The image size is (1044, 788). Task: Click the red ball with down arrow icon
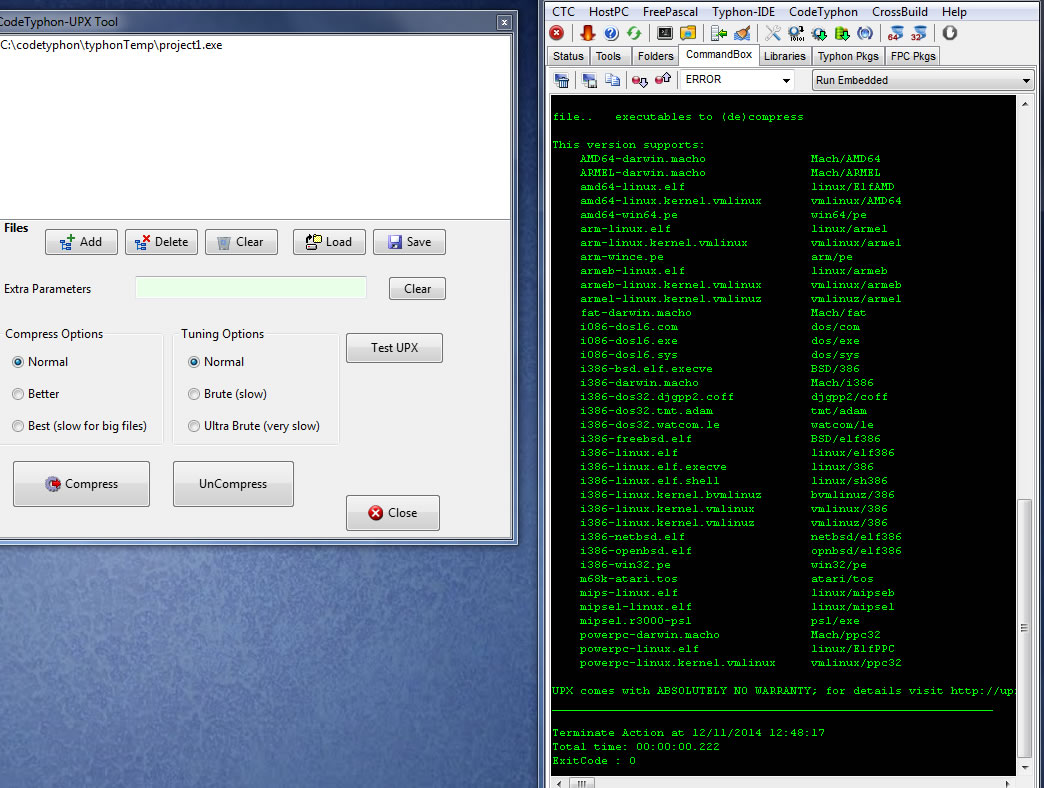(640, 81)
